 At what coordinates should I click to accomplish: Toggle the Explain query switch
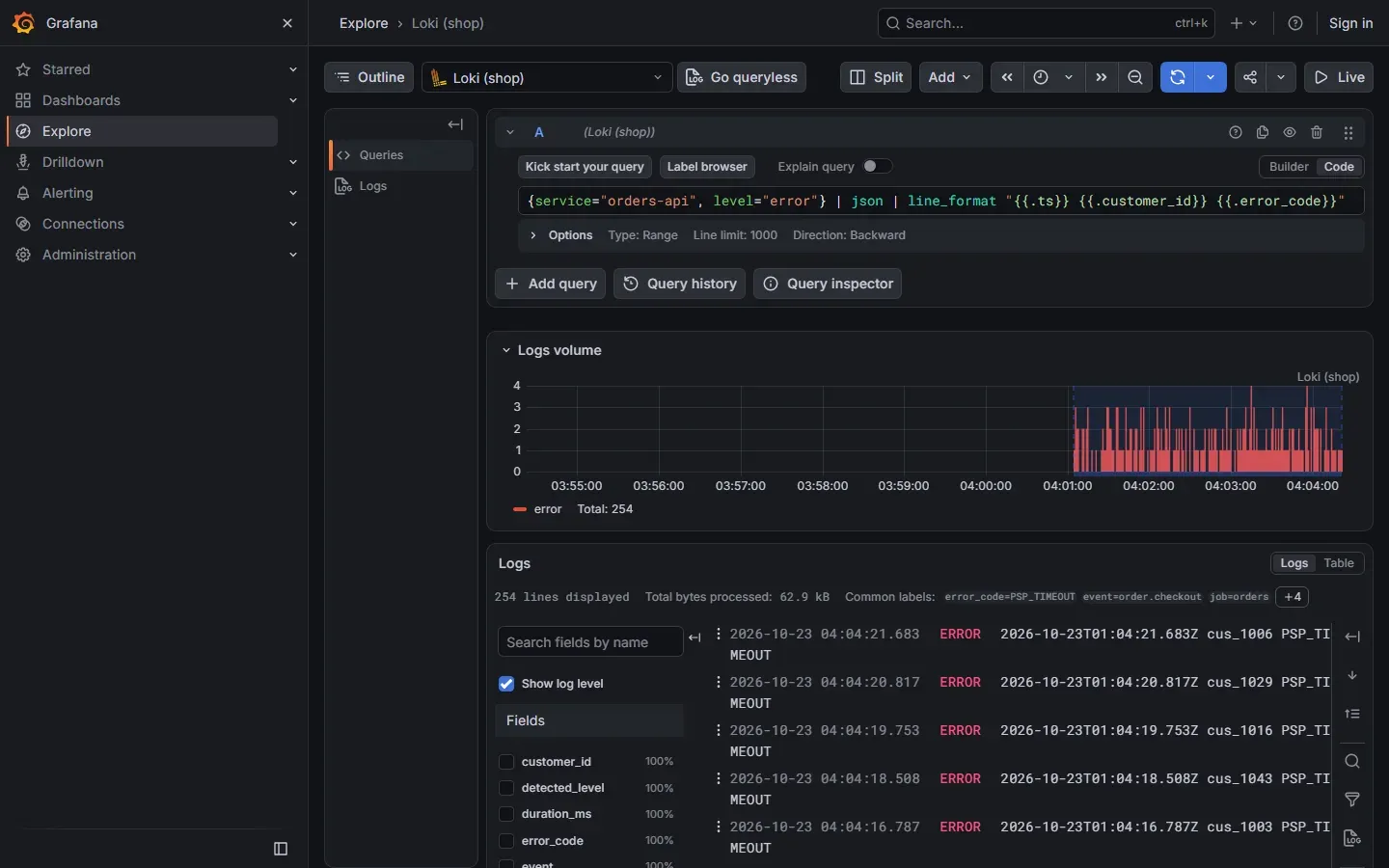(x=877, y=166)
